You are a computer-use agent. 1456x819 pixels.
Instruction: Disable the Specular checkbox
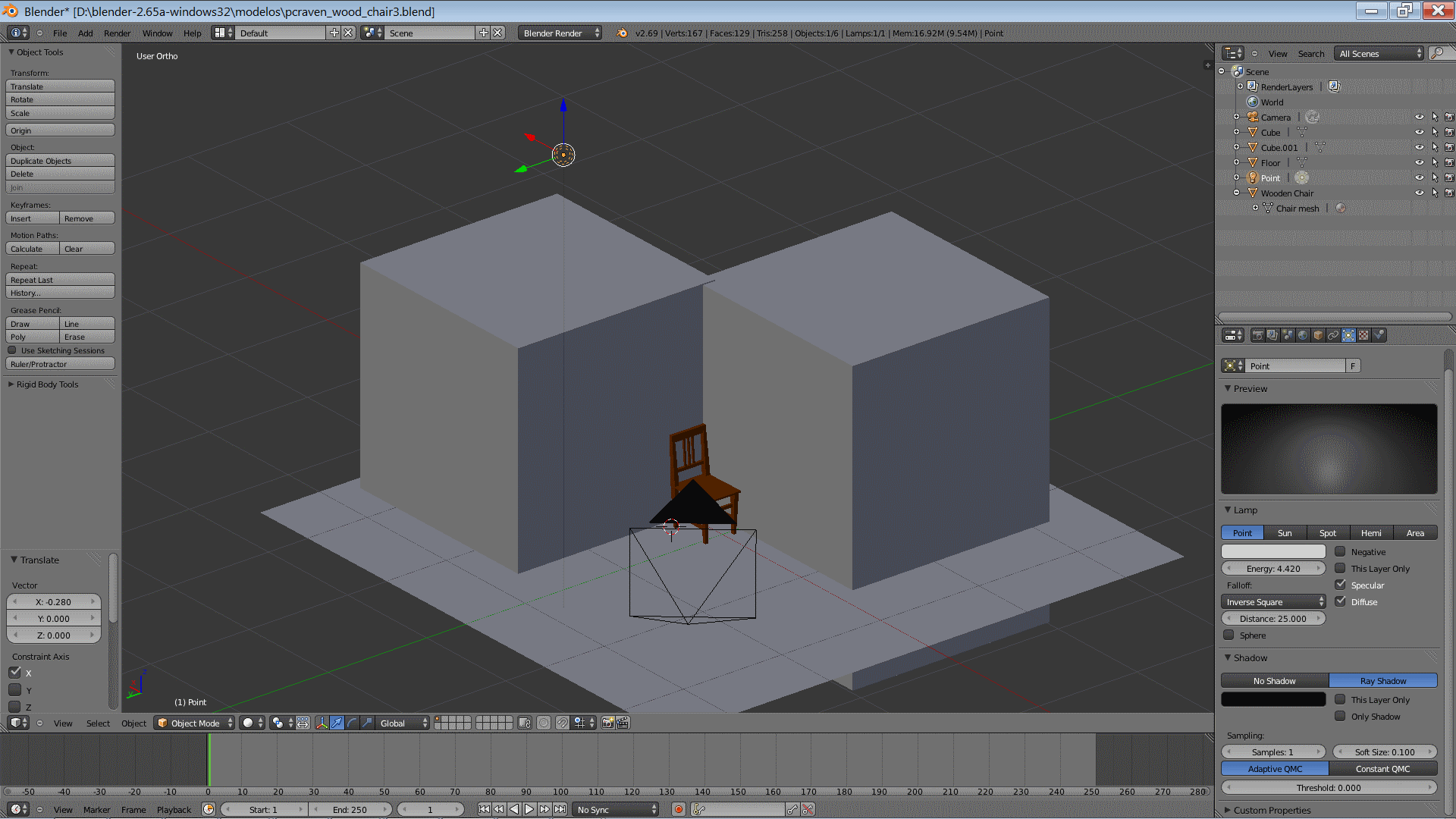pyautogui.click(x=1340, y=585)
